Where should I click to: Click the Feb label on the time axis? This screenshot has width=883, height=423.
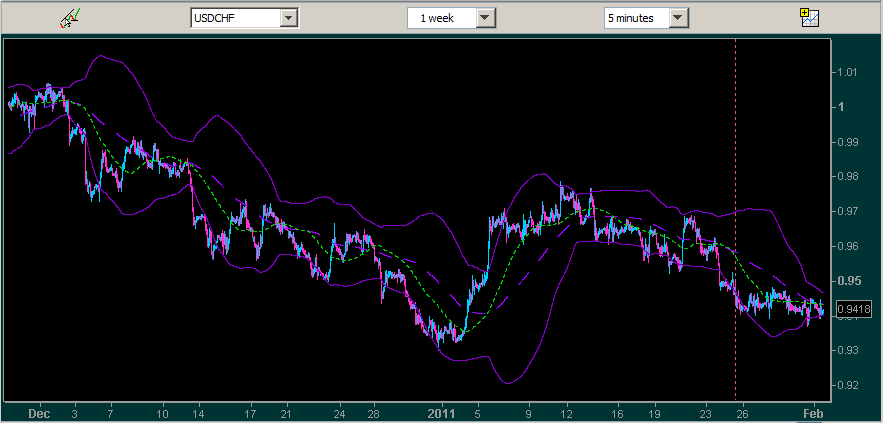point(814,412)
